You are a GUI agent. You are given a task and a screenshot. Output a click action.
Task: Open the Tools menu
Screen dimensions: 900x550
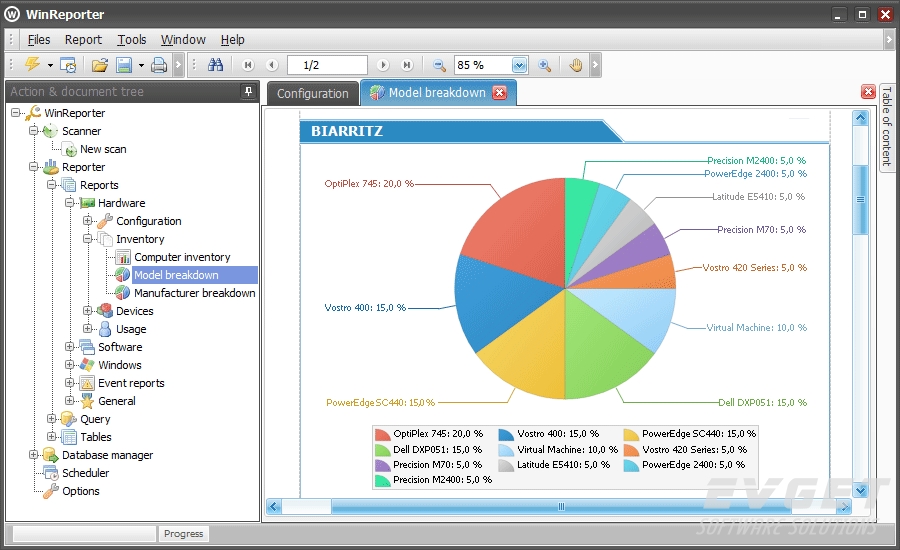[132, 40]
